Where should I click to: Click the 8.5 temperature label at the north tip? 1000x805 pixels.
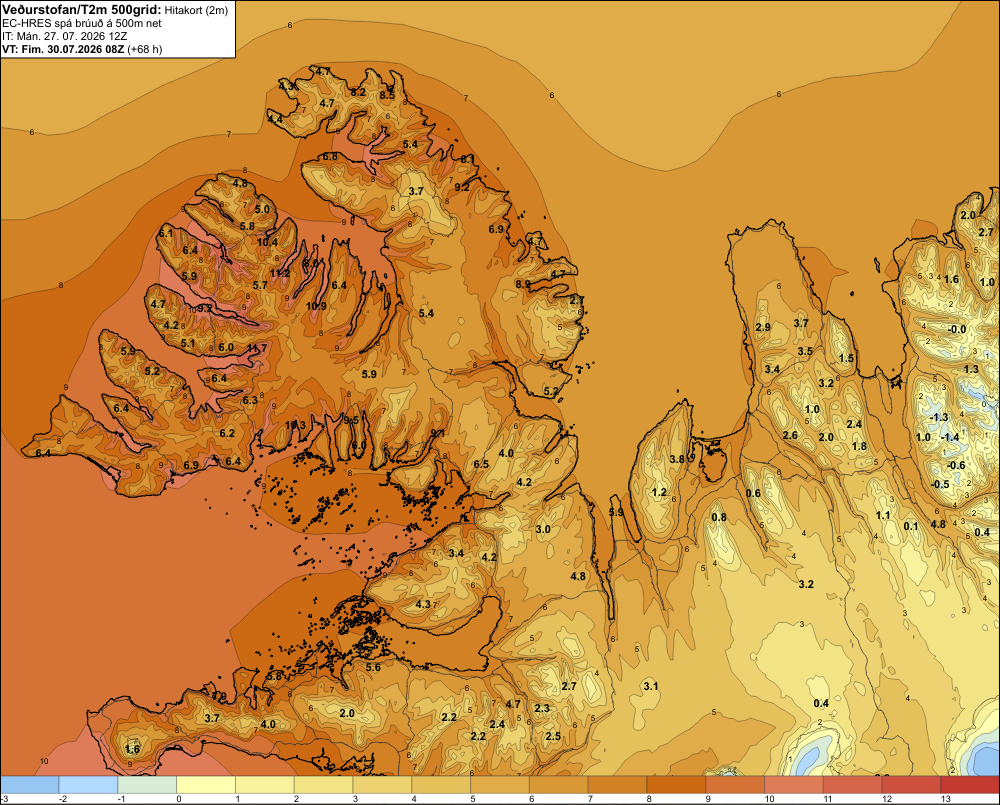386,95
